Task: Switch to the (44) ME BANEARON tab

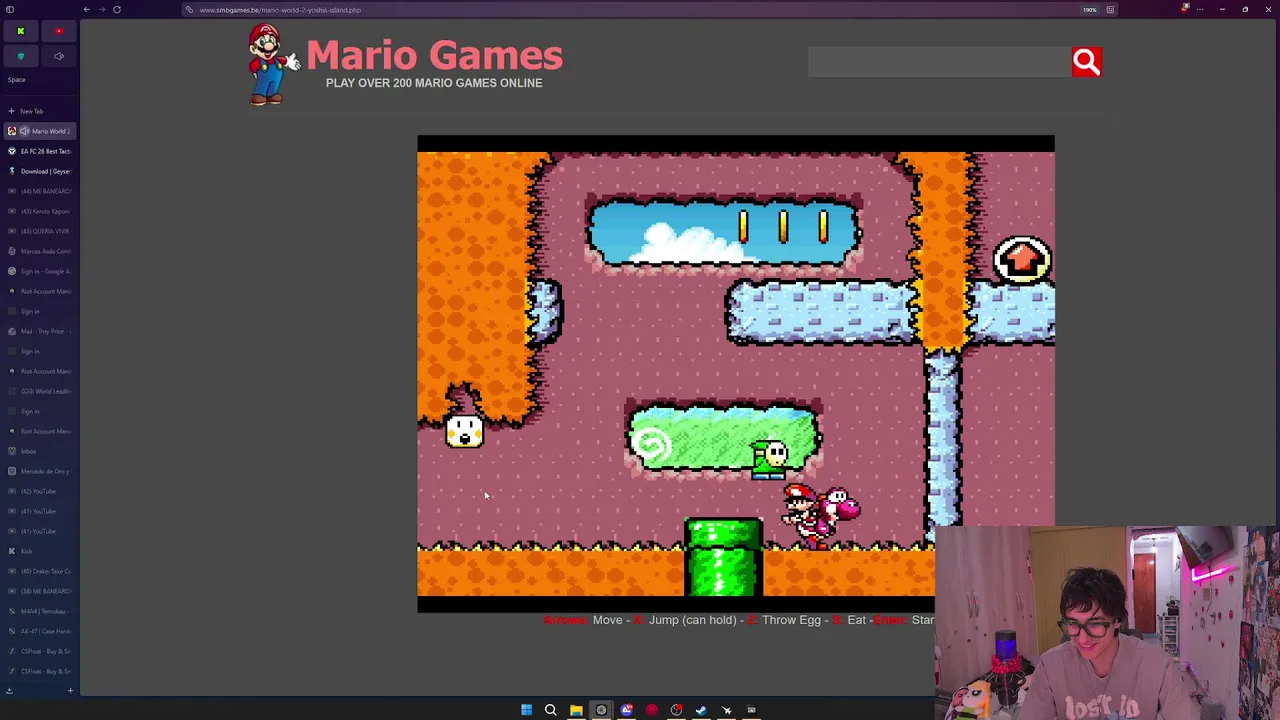Action: (39, 191)
